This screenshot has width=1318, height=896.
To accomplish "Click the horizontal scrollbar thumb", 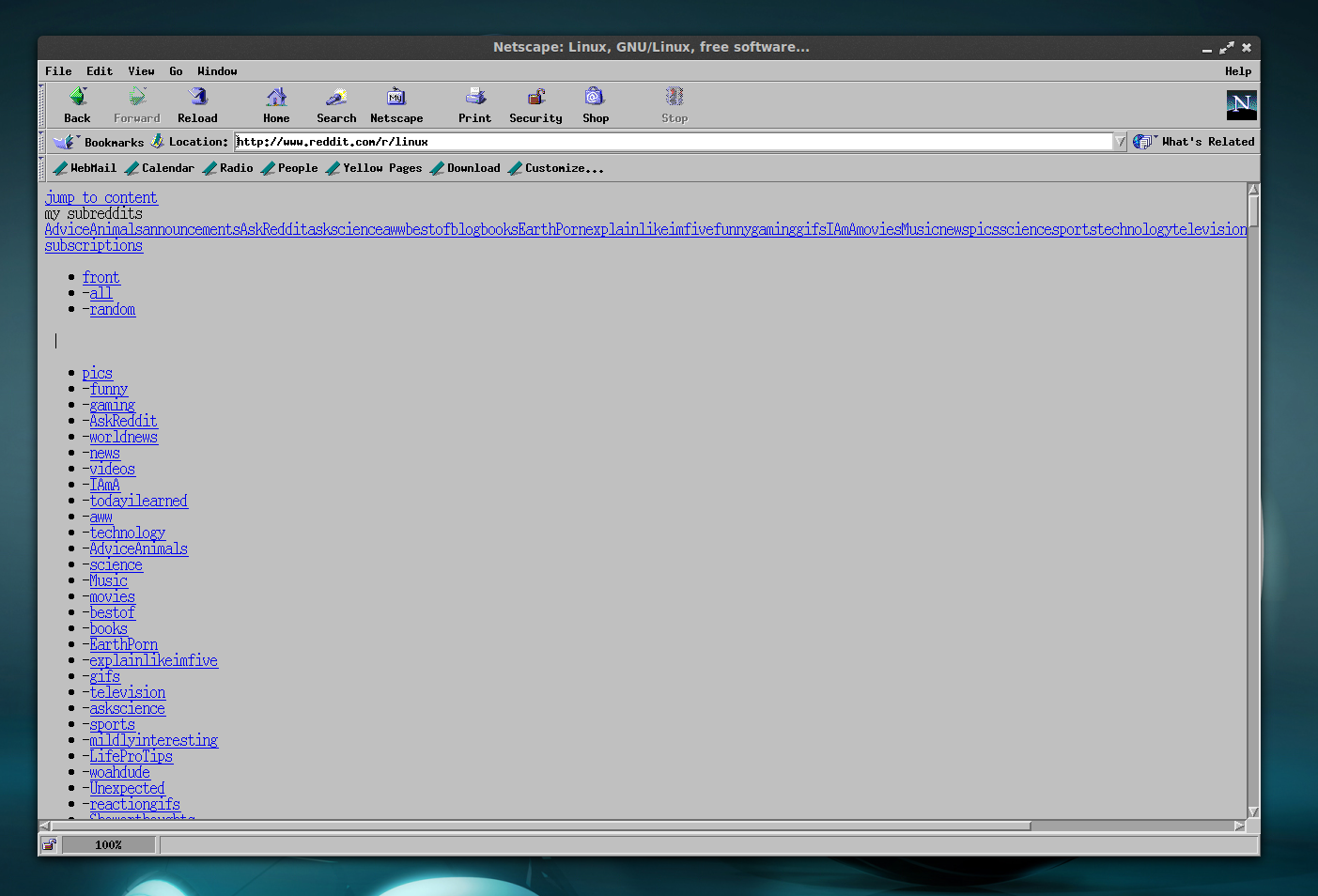I will [x=541, y=826].
